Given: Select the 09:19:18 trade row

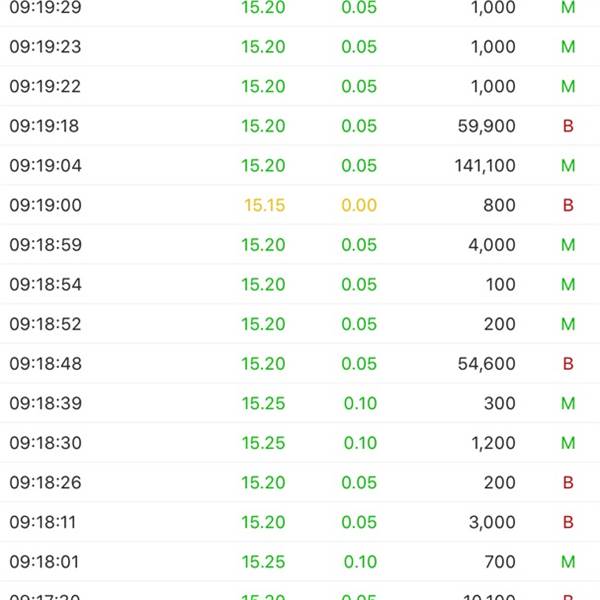Looking at the screenshot, I should tap(300, 126).
